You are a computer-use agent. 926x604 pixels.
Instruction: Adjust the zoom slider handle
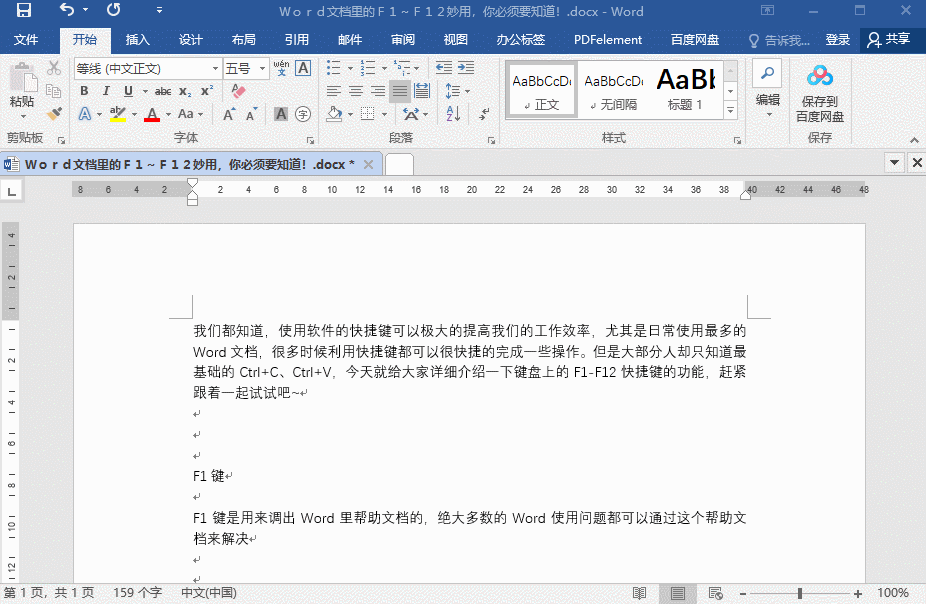tap(800, 593)
